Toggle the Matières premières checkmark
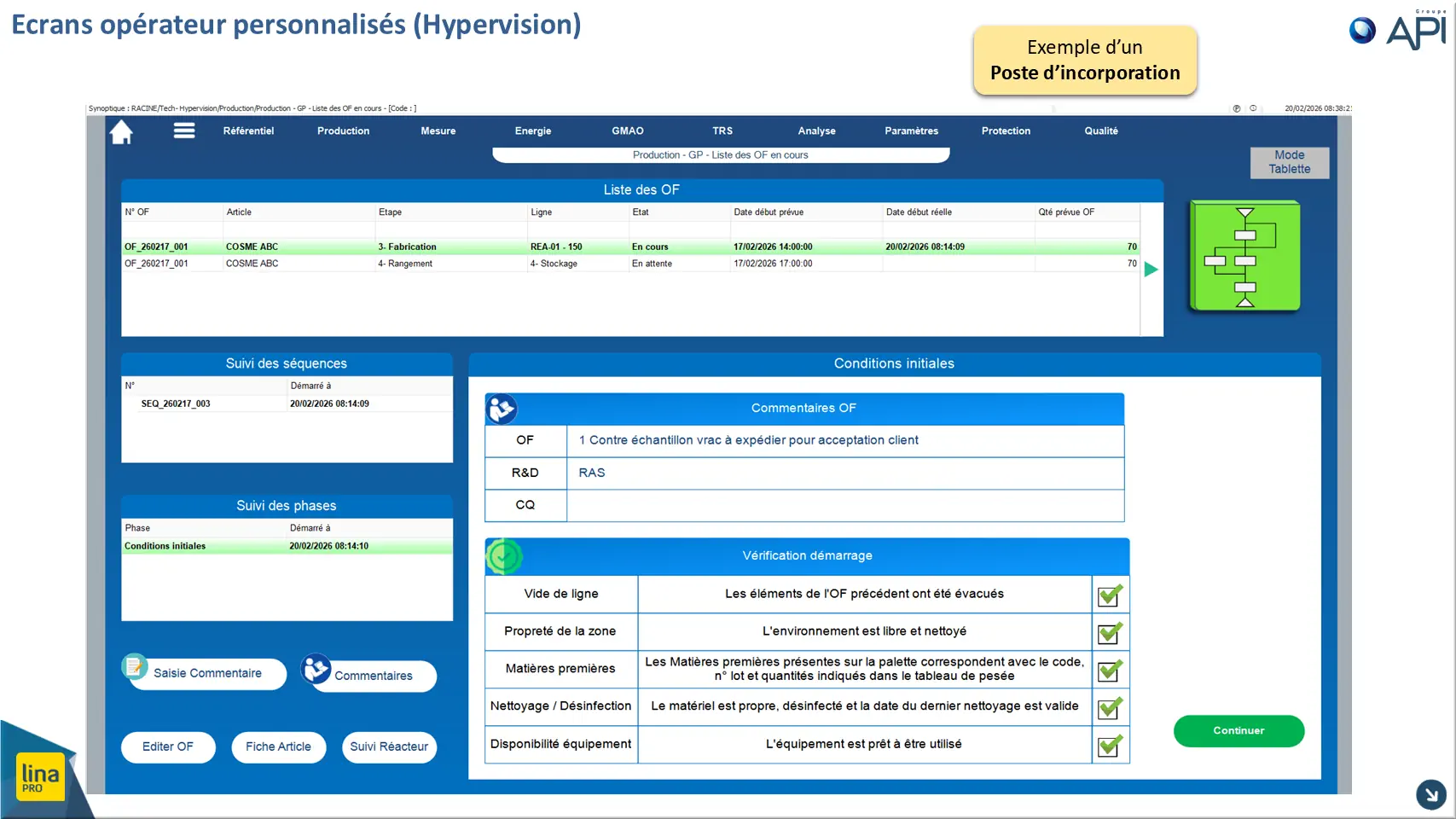The height and width of the screenshot is (819, 1456). point(1111,670)
